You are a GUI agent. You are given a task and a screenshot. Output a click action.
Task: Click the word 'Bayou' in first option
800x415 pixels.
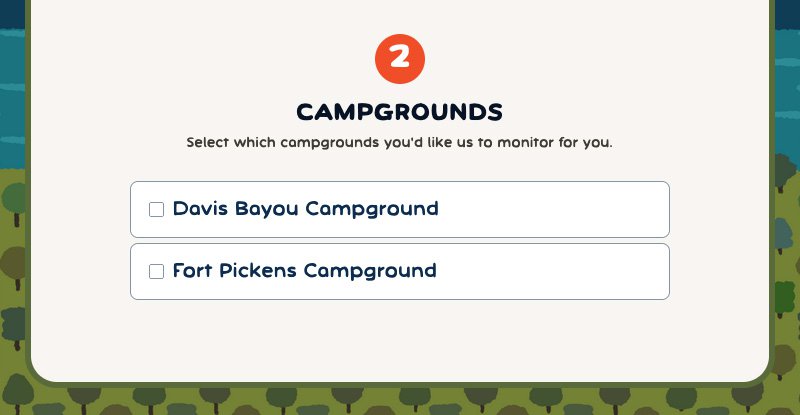click(266, 209)
